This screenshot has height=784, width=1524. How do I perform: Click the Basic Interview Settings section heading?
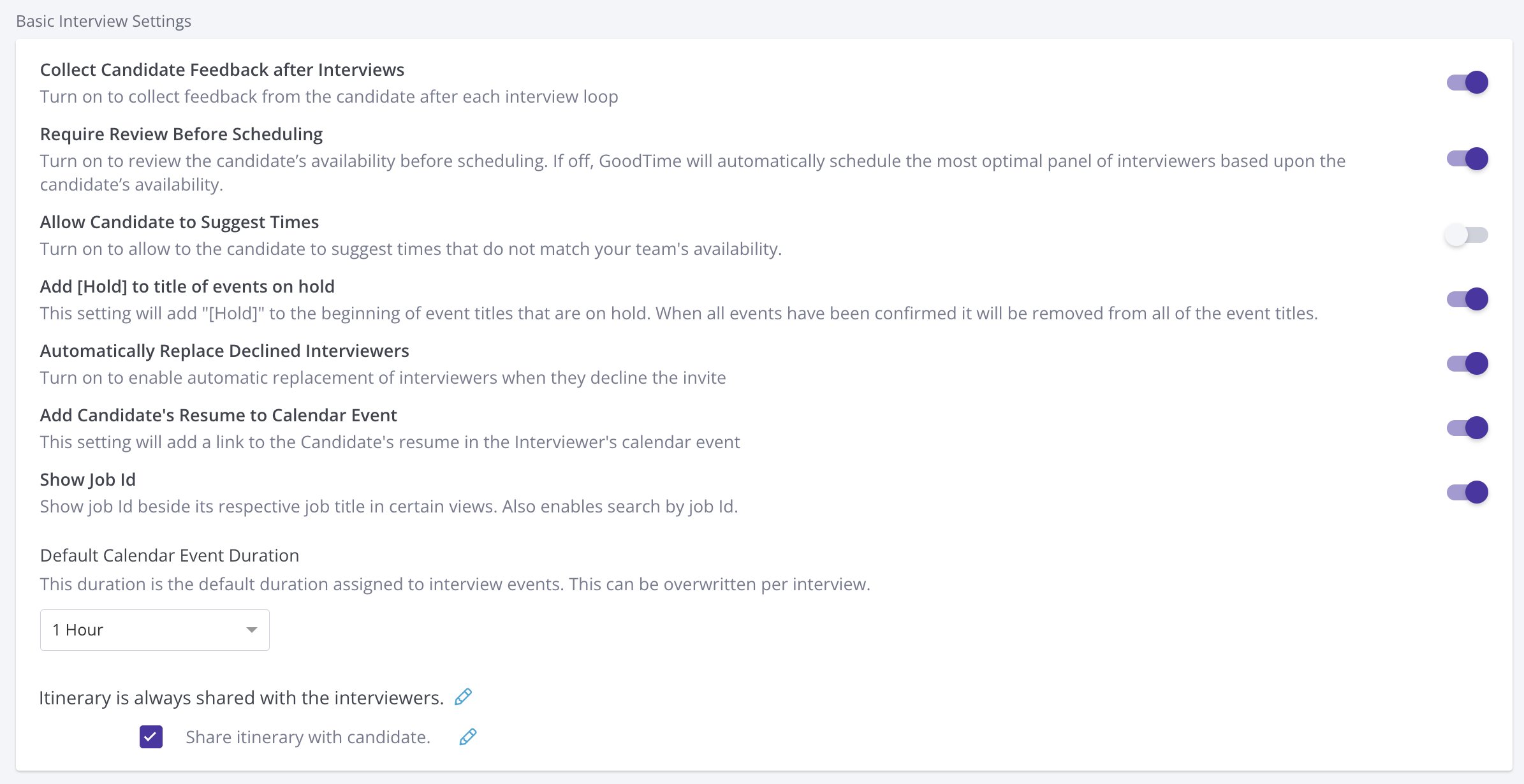(x=103, y=21)
